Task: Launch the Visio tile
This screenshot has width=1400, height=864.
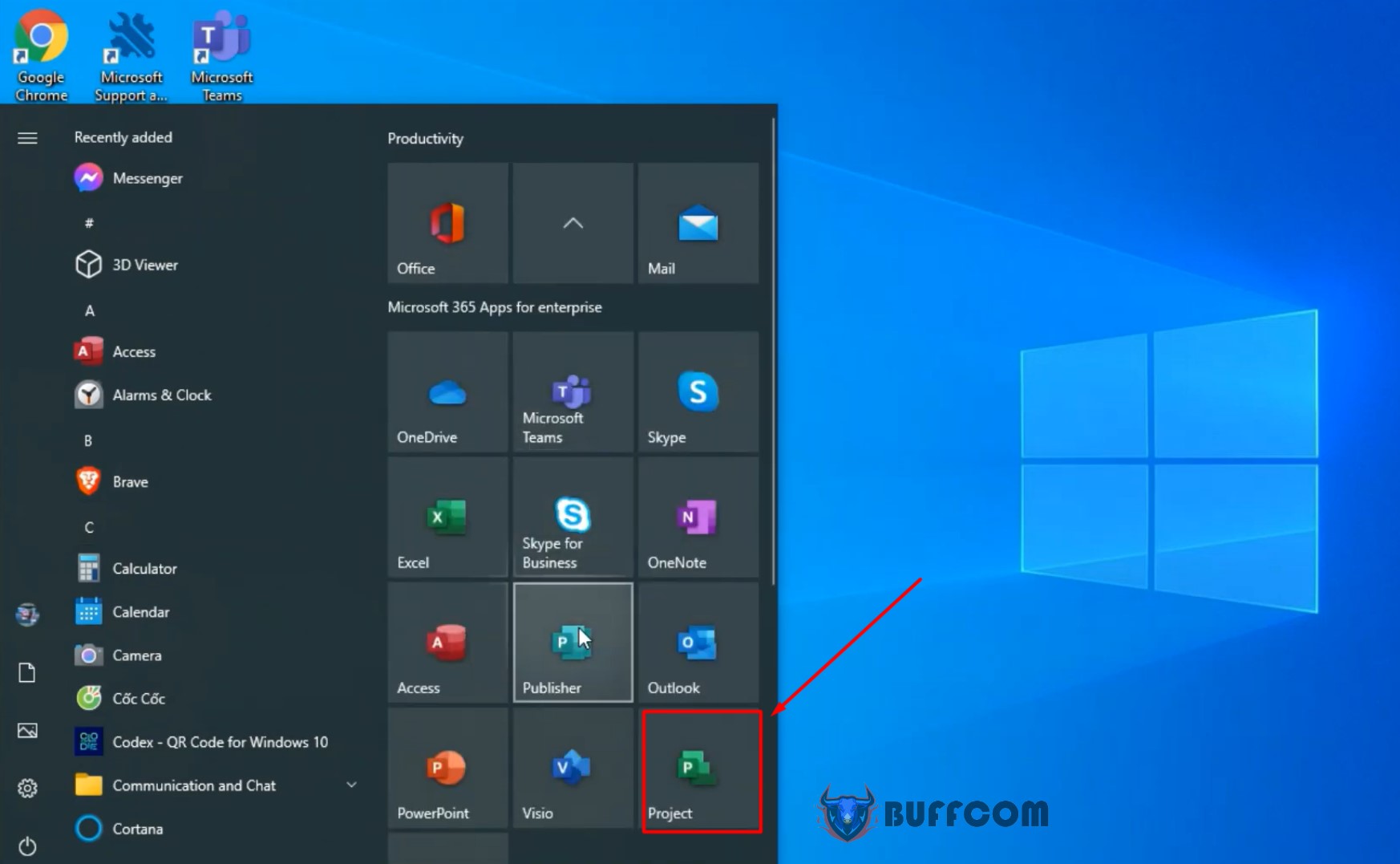Action: [573, 769]
